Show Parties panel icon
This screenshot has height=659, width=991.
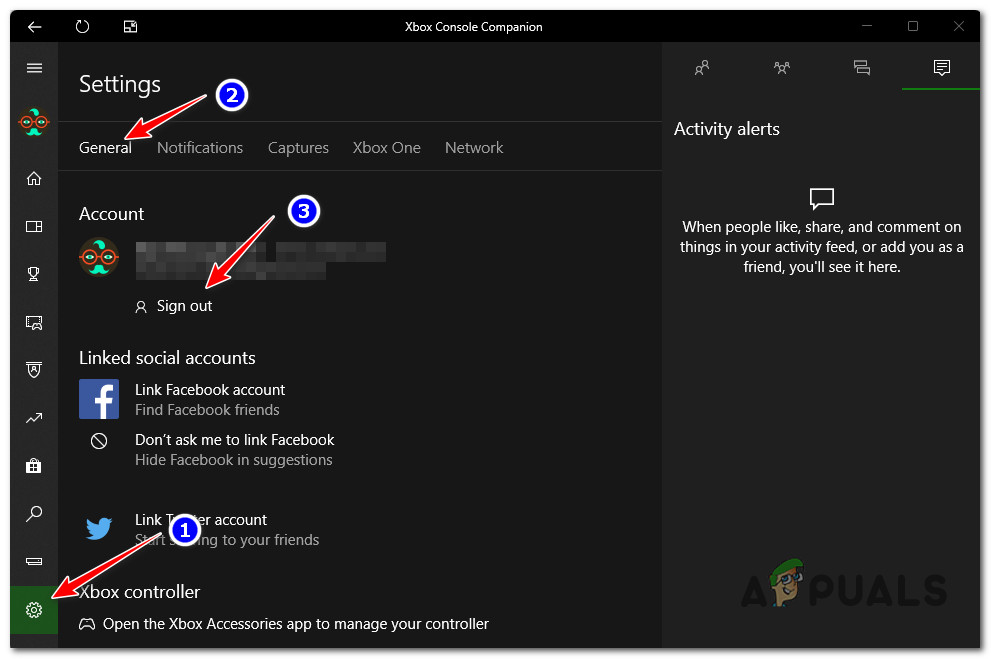782,67
